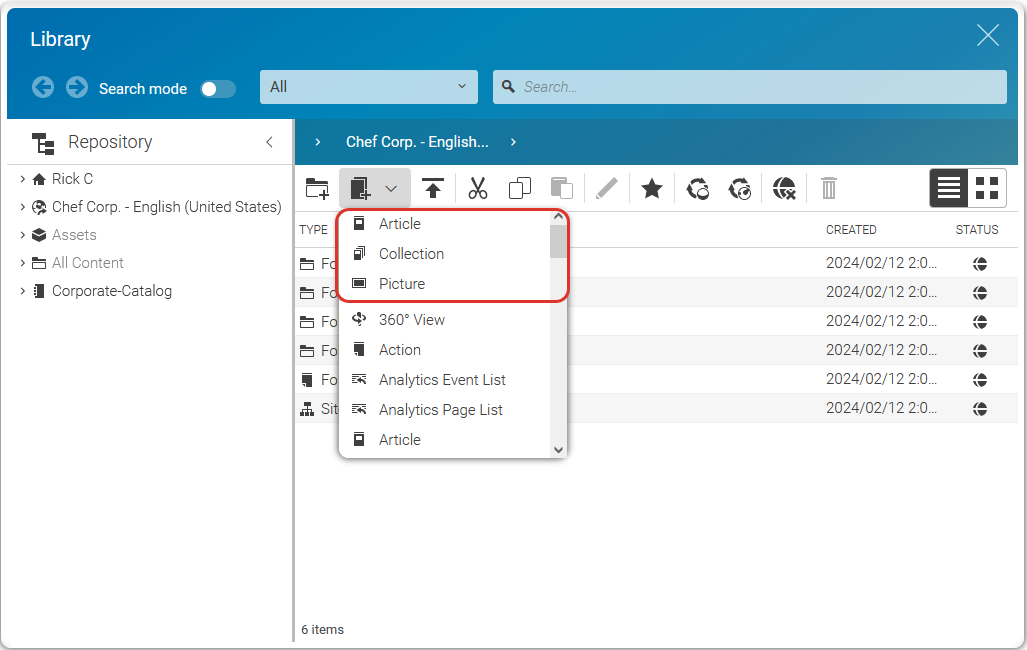The width and height of the screenshot is (1027, 650).
Task: Toggle Search mode switch on
Action: click(218, 88)
